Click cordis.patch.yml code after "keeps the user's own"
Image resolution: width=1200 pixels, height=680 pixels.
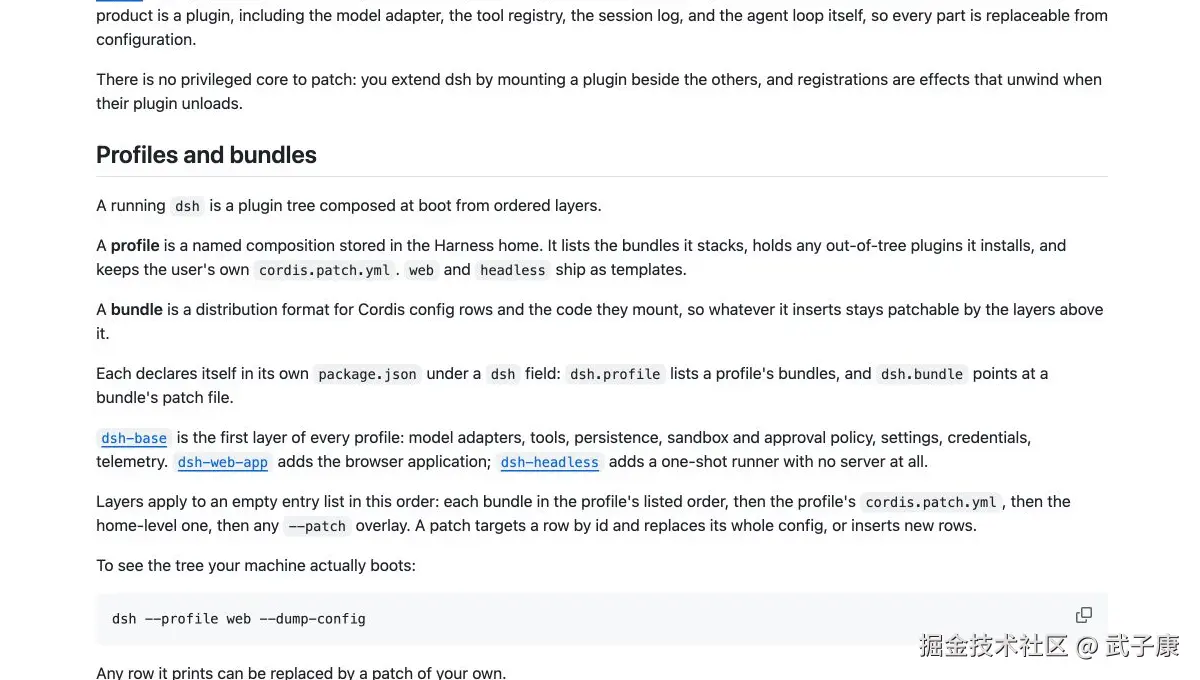(x=325, y=270)
